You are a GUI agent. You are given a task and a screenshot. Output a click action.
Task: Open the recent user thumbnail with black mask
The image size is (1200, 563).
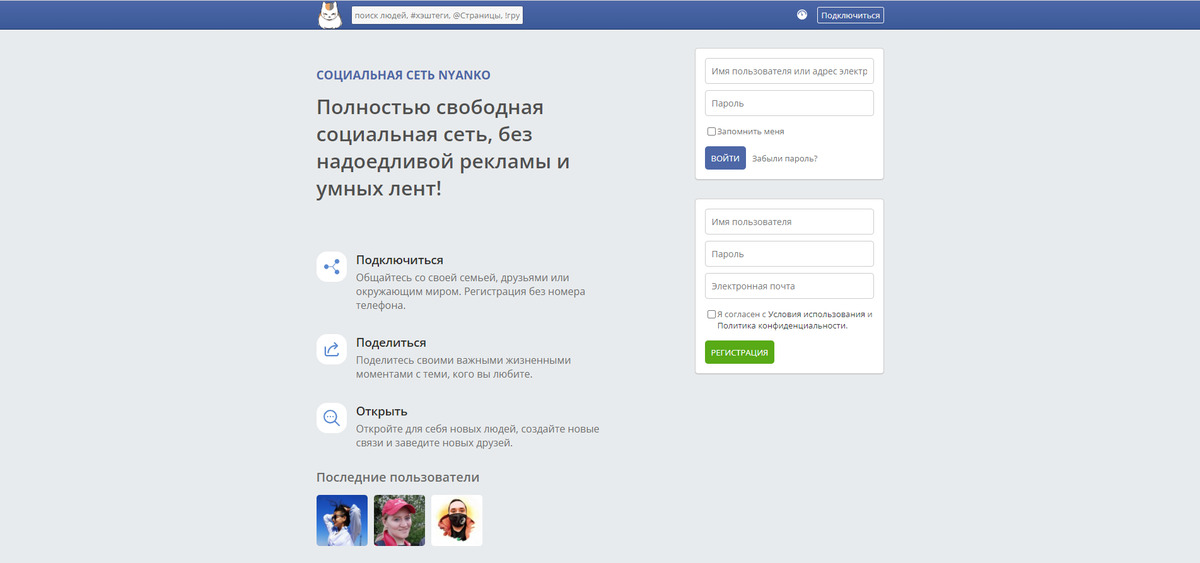click(x=457, y=520)
